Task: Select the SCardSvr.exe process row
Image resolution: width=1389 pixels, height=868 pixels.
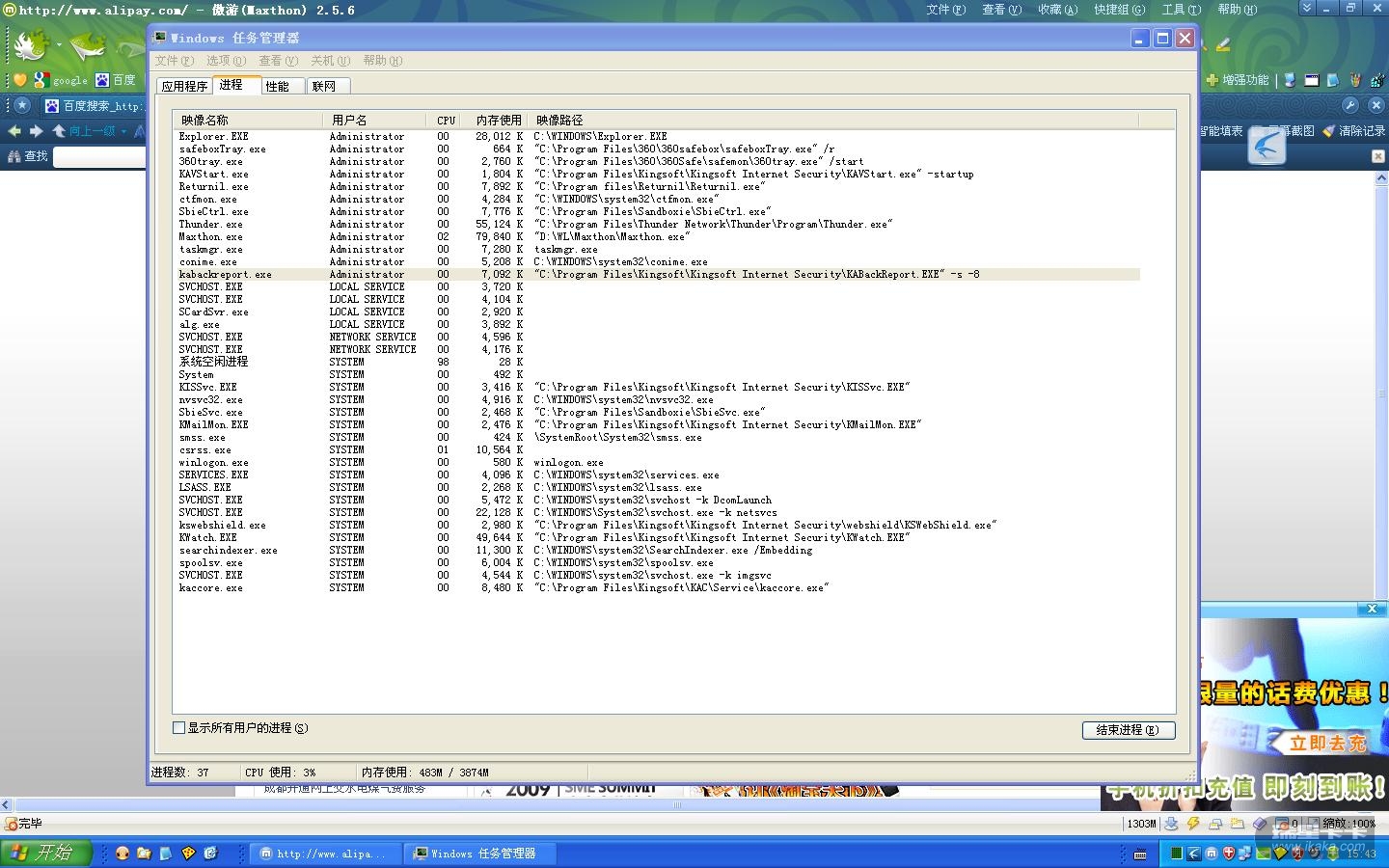Action: (657, 312)
